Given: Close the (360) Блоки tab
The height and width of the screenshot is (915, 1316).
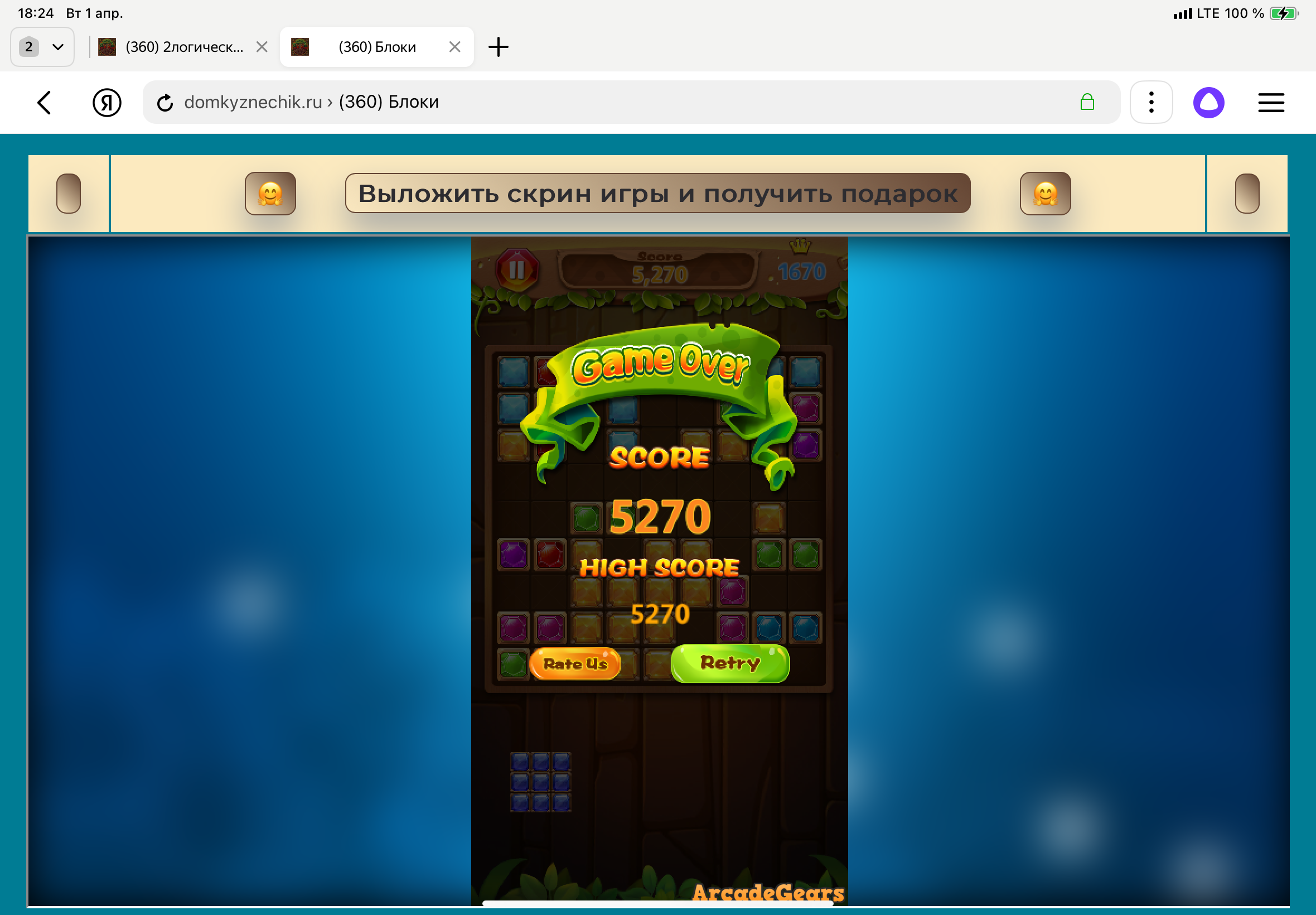Looking at the screenshot, I should point(454,47).
